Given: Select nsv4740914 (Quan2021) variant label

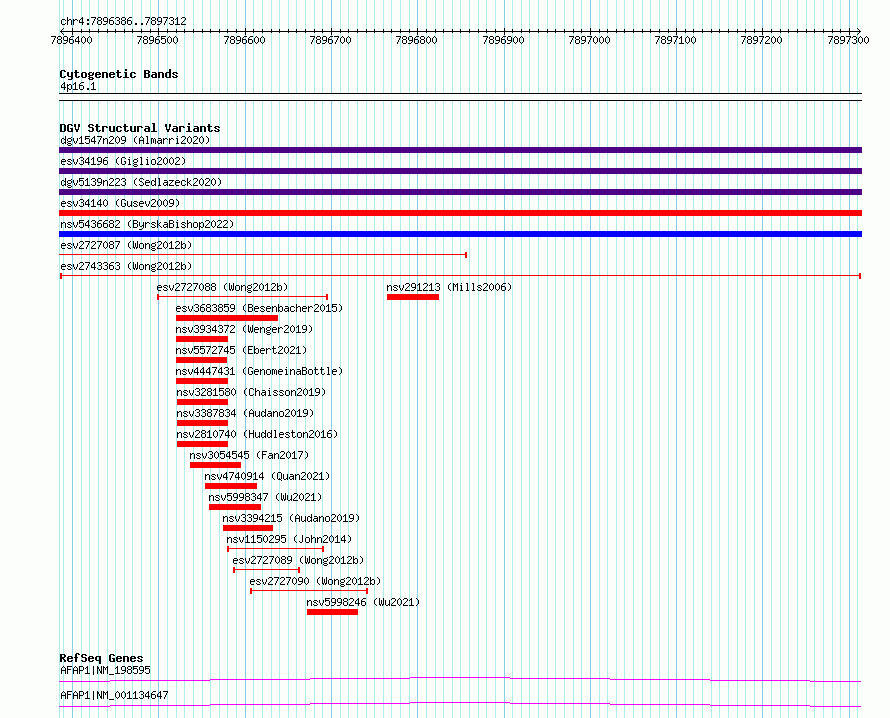Looking at the screenshot, I should [x=267, y=476].
